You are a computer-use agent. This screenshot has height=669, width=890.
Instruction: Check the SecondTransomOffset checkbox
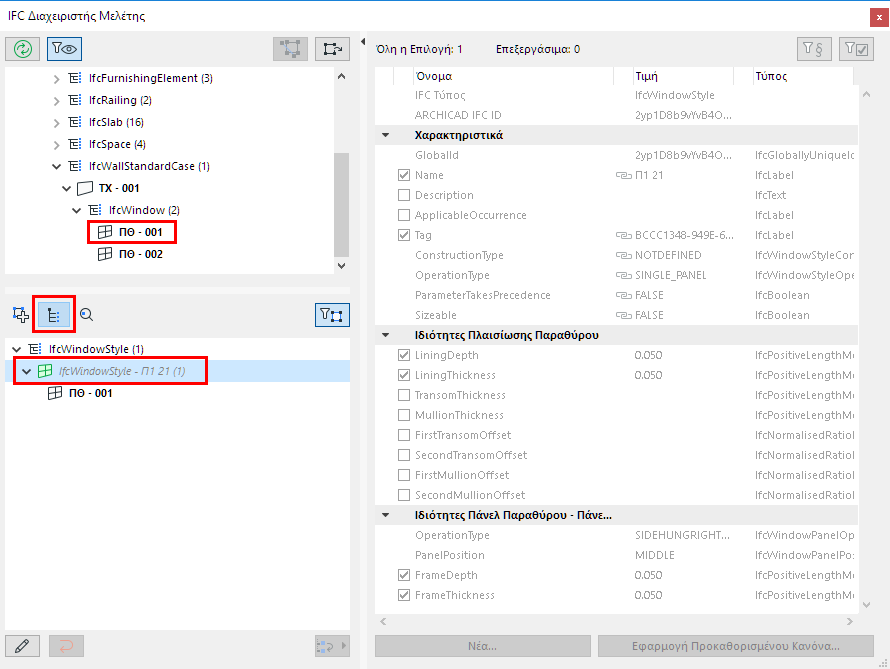404,455
